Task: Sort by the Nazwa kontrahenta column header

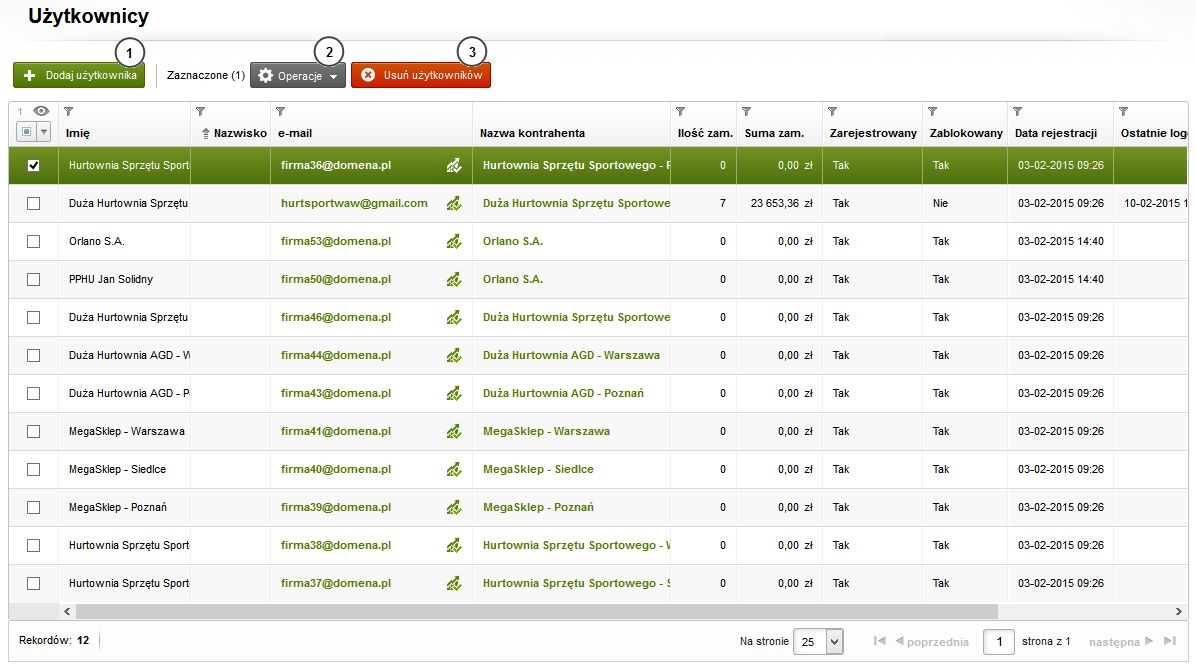Action: [x=532, y=133]
